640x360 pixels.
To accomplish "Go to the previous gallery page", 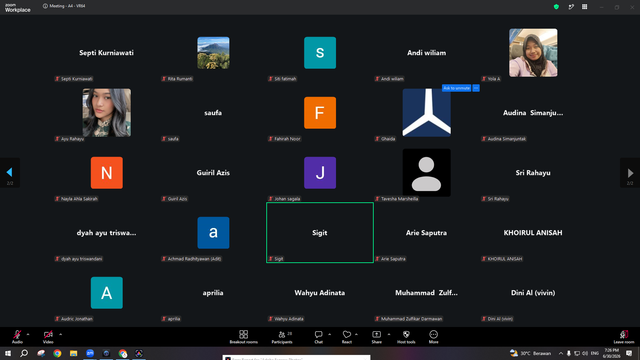I will (10, 173).
